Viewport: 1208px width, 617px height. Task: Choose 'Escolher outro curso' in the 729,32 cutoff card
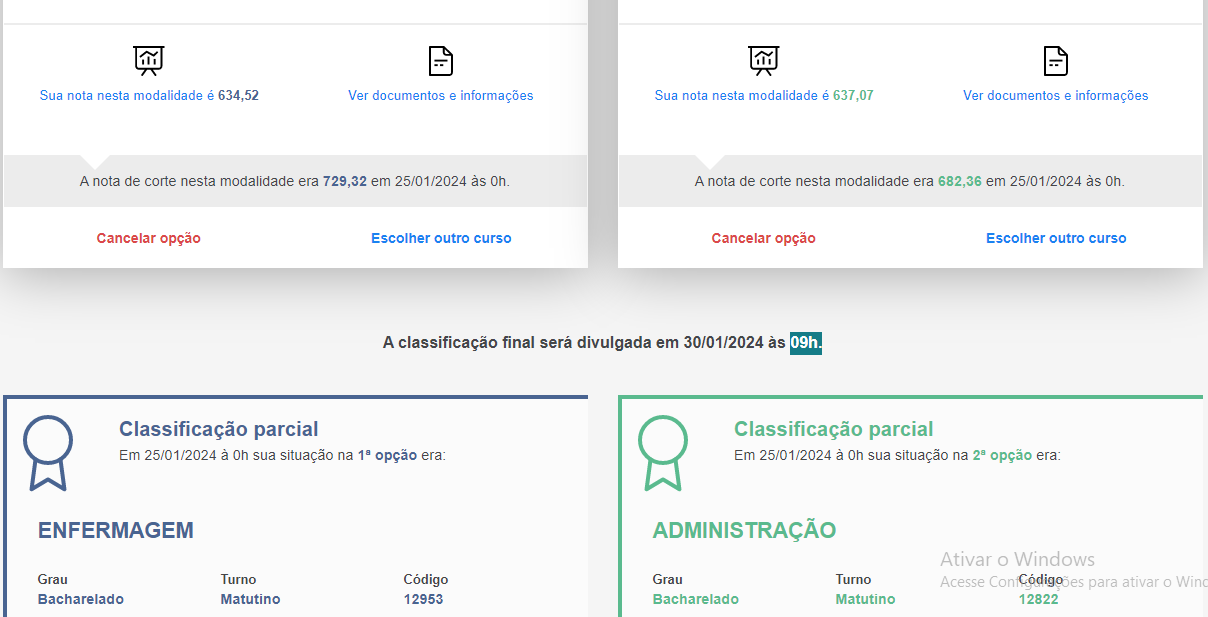pos(441,238)
